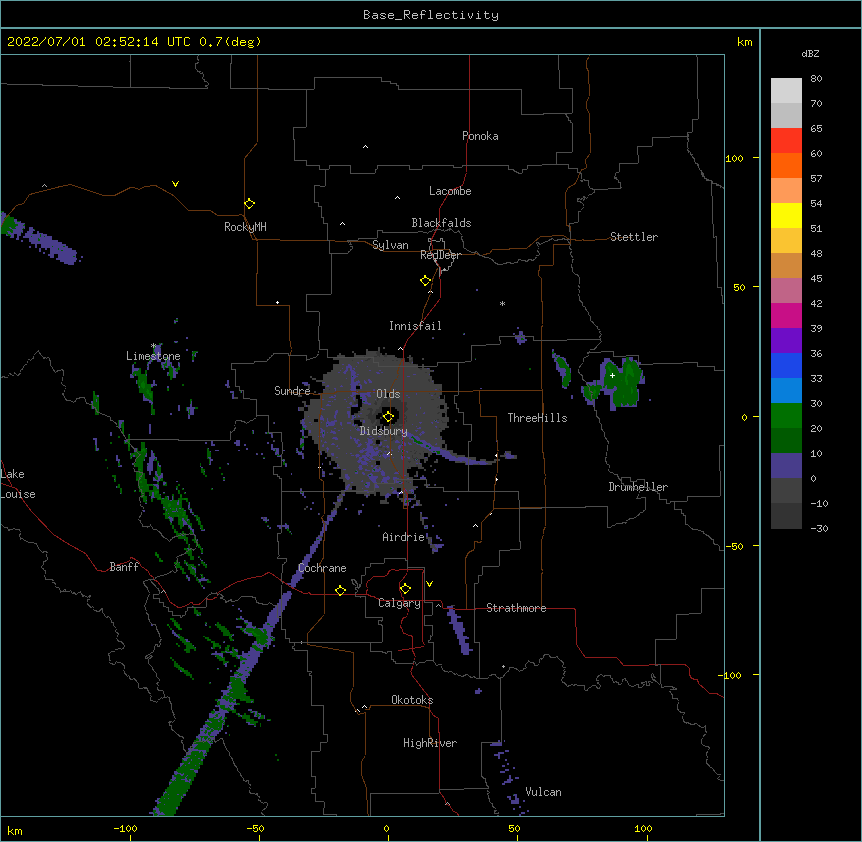862x842 pixels.
Task: Click the RockyMH label
Action: coord(245,227)
